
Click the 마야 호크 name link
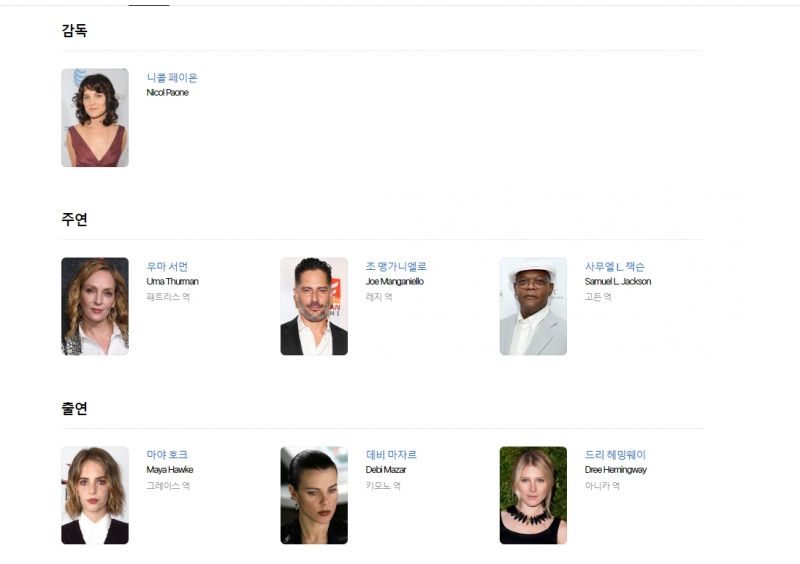tap(167, 455)
